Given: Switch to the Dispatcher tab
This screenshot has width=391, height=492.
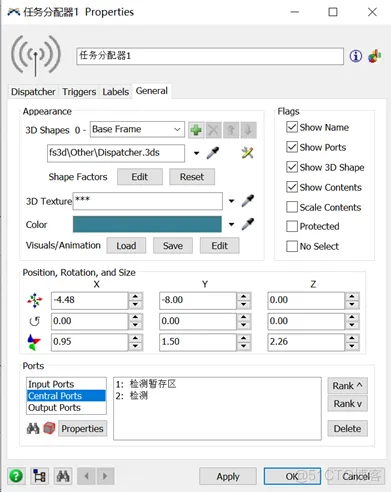Looking at the screenshot, I should (33, 92).
